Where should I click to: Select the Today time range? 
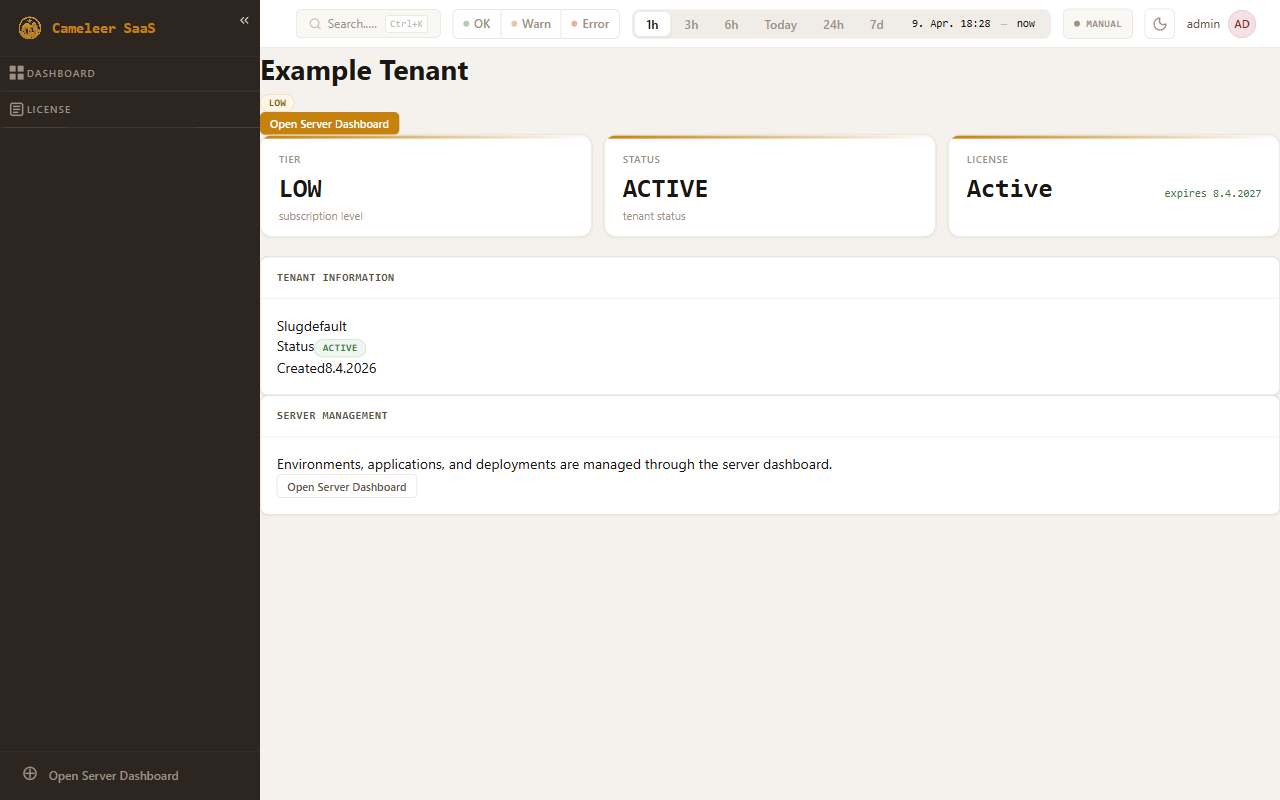coord(780,25)
